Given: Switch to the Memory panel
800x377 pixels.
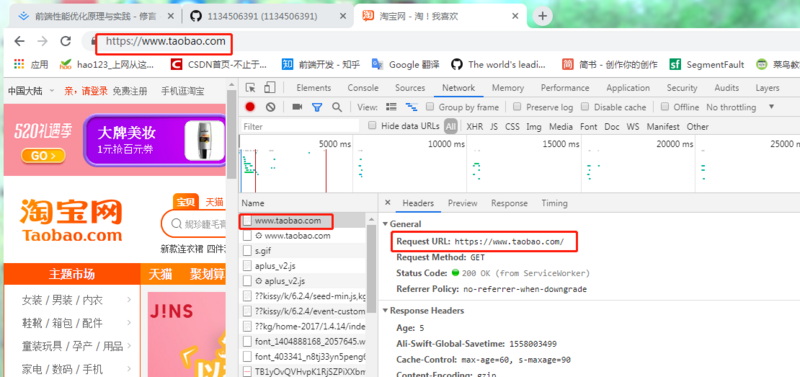Looking at the screenshot, I should click(508, 88).
